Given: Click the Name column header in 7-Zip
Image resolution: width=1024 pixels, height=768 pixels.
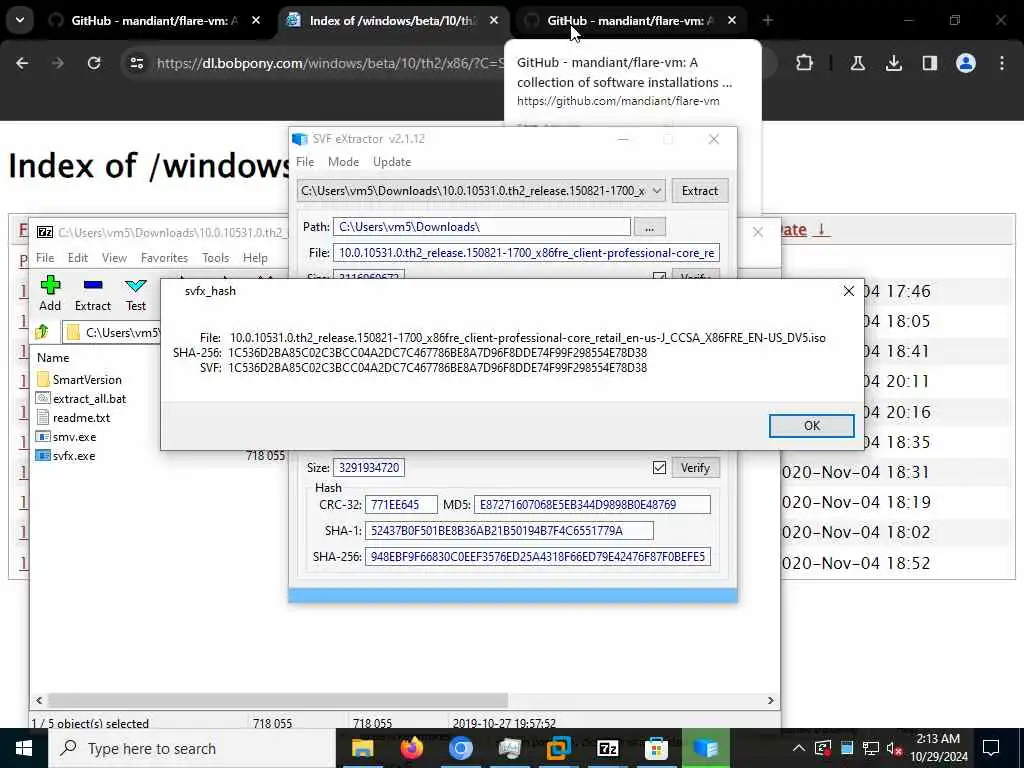Looking at the screenshot, I should point(53,358).
